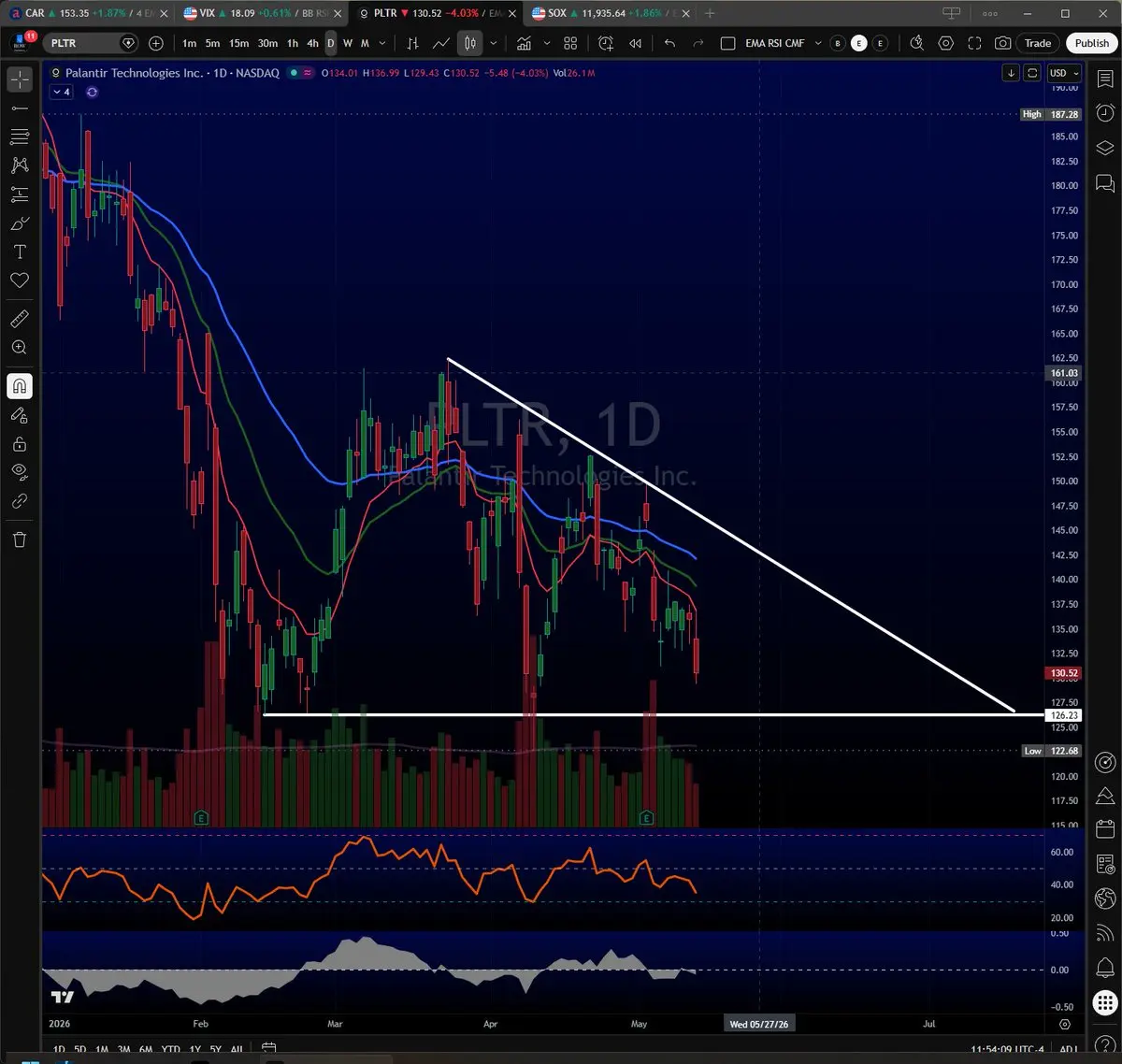The image size is (1122, 1064).
Task: Select the brush drawing tool
Action: (20, 223)
